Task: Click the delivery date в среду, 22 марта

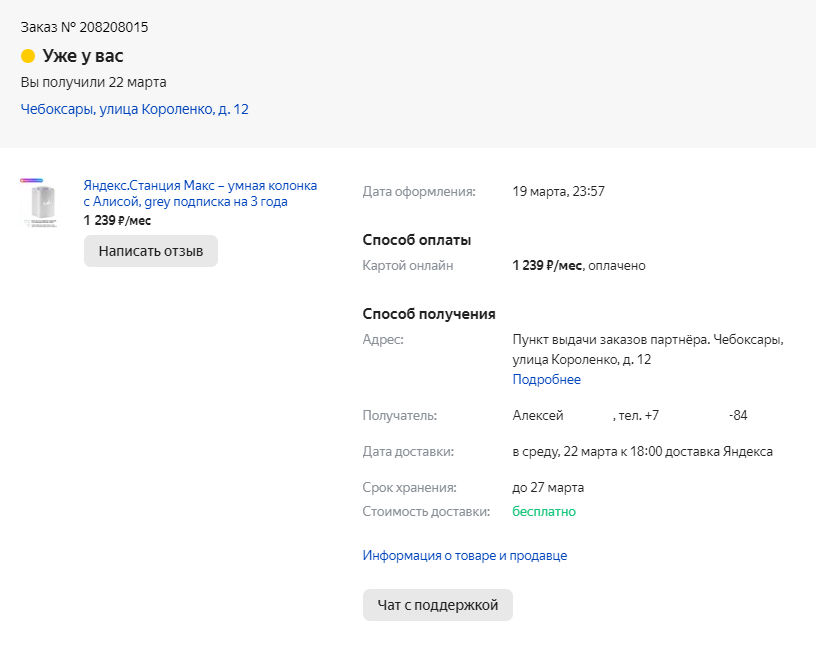Action: pyautogui.click(x=565, y=452)
